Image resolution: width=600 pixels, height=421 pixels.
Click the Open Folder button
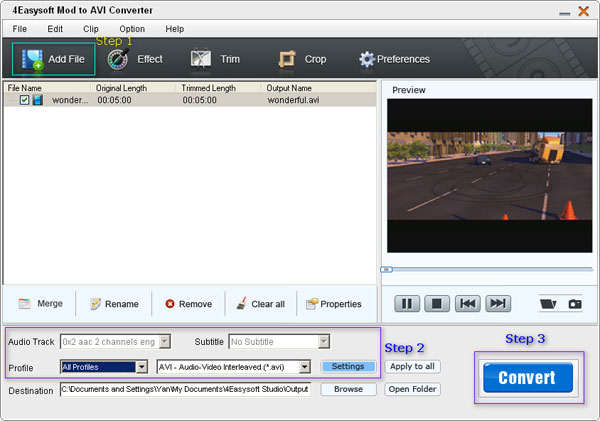[412, 389]
